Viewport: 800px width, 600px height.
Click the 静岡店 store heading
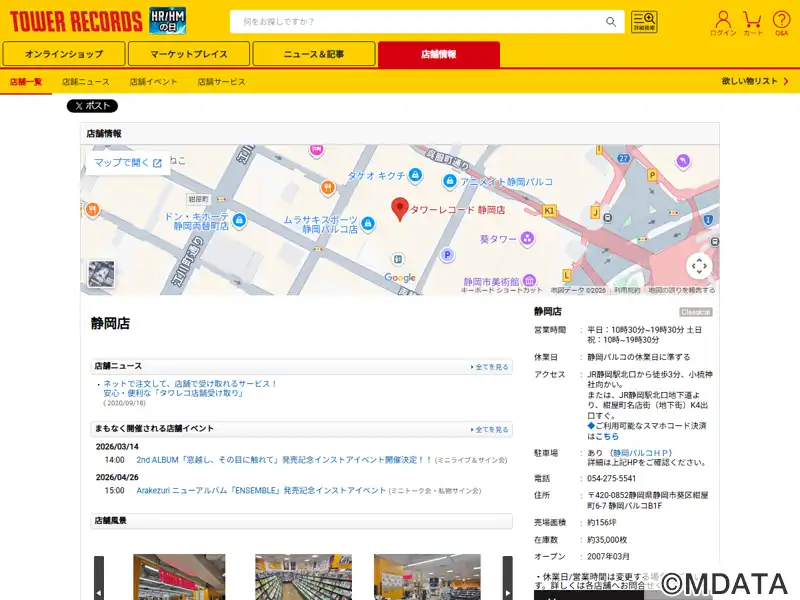tap(110, 323)
